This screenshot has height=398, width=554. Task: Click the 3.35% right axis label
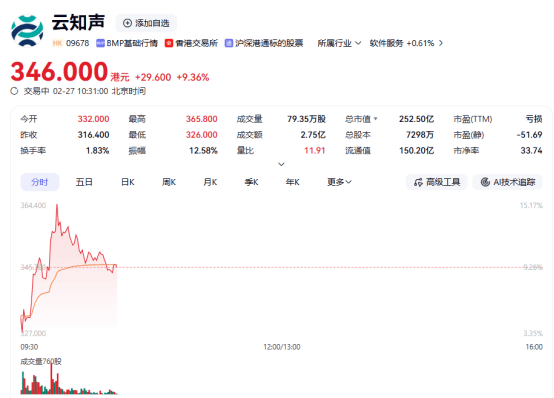(x=533, y=333)
